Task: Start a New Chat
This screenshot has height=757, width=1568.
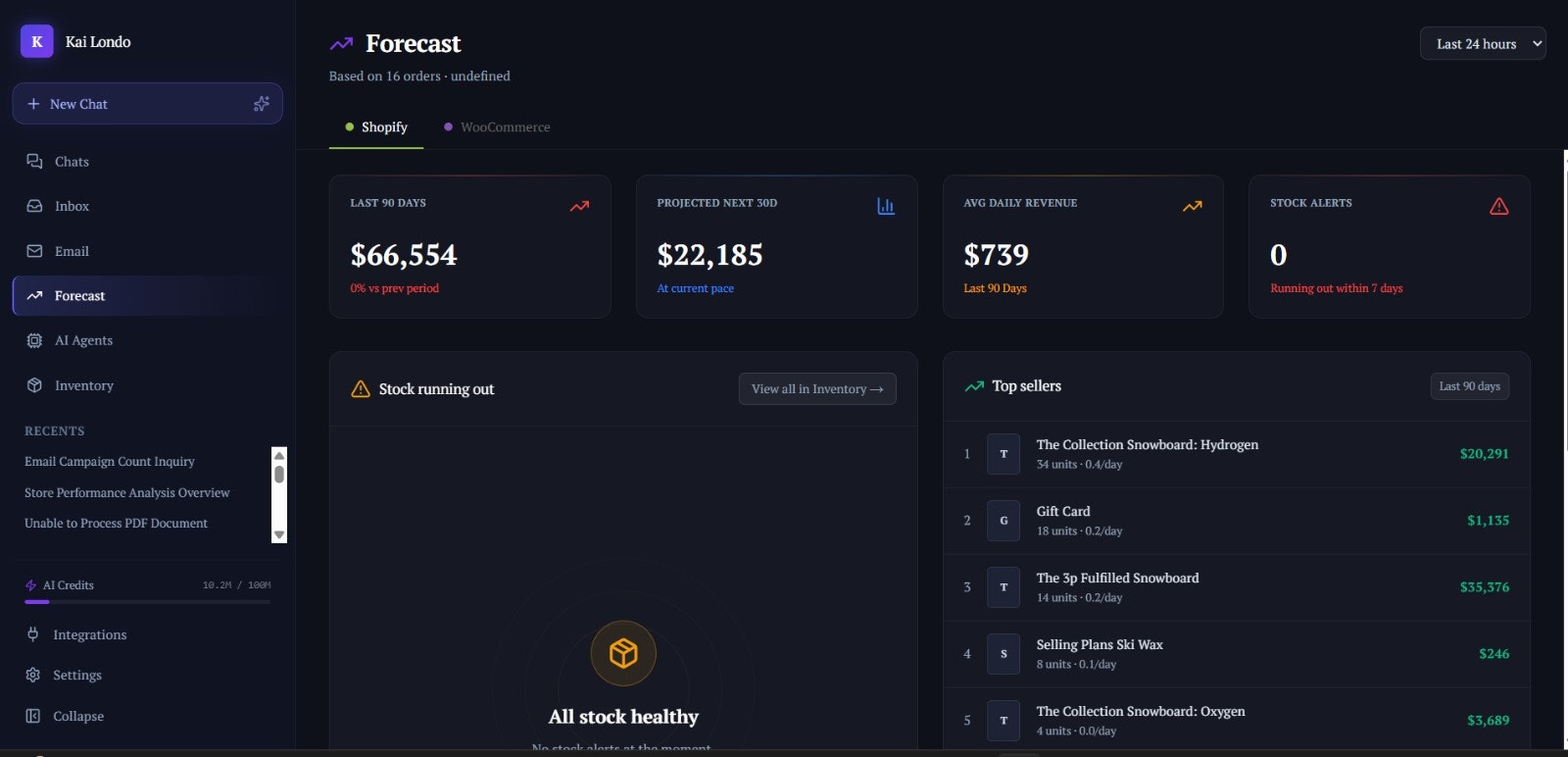Action: (x=147, y=104)
